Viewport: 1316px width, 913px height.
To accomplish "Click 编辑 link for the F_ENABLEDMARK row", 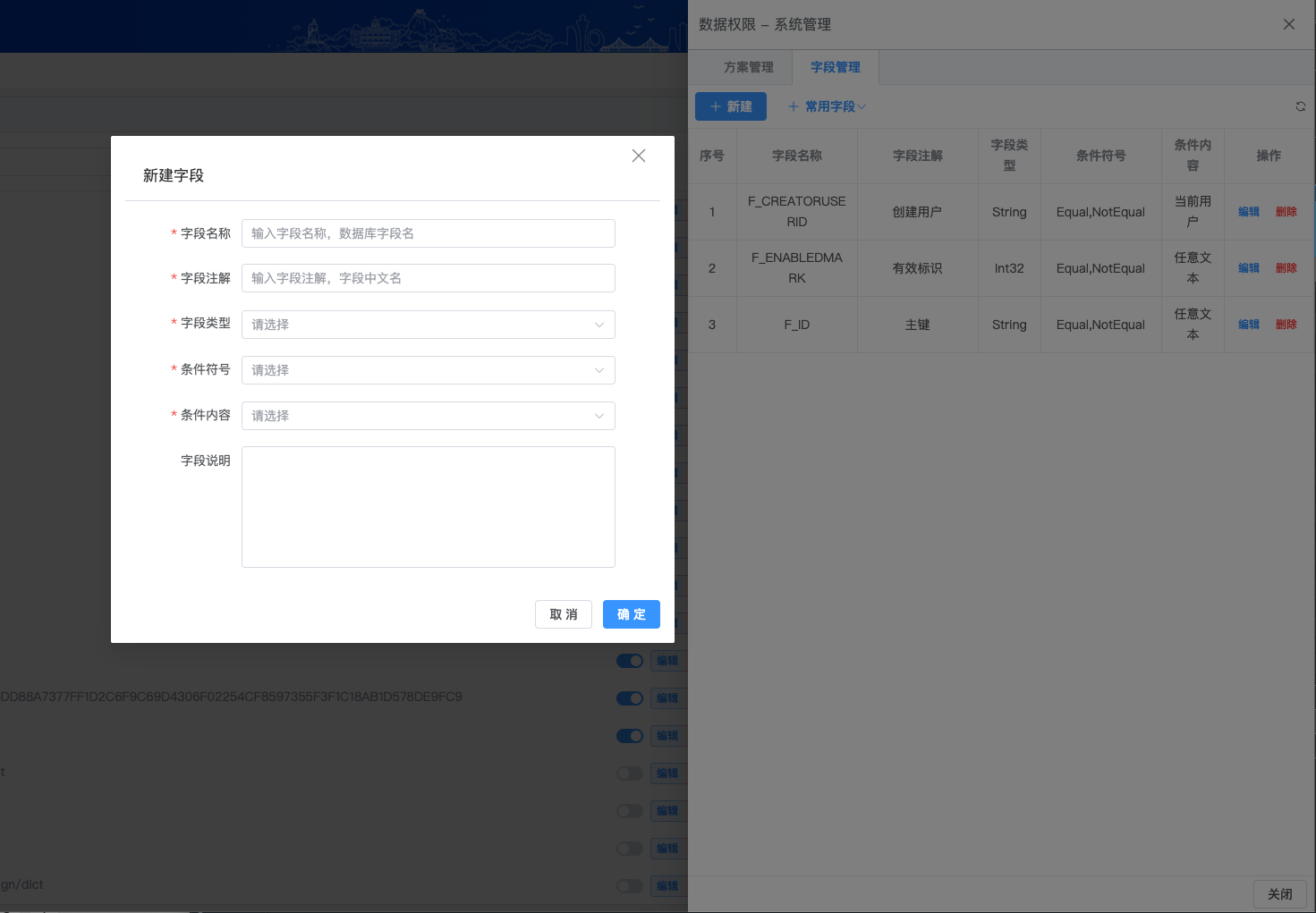I will click(1248, 268).
